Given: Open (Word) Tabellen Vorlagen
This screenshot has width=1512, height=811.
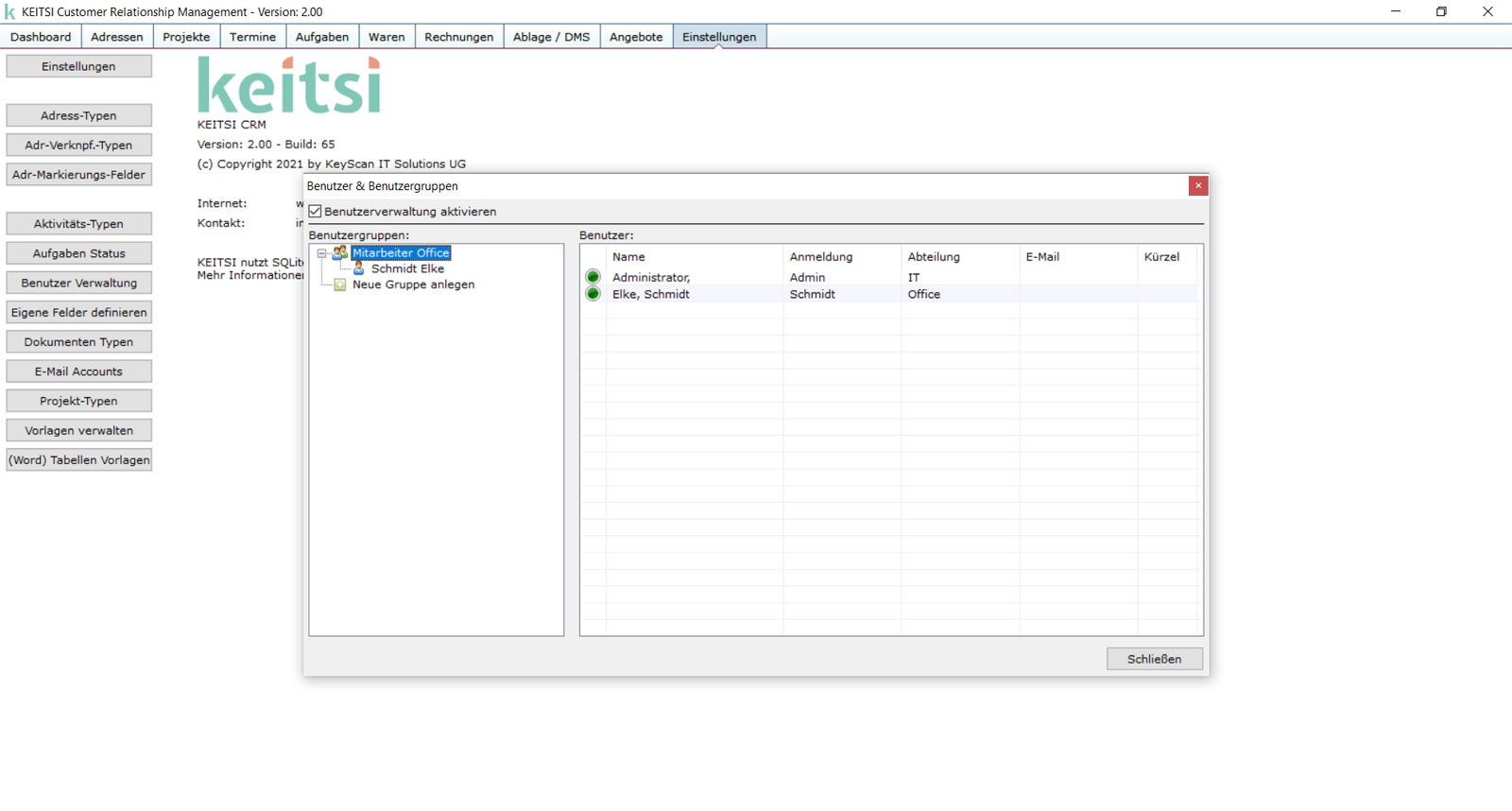Looking at the screenshot, I should pyautogui.click(x=78, y=460).
